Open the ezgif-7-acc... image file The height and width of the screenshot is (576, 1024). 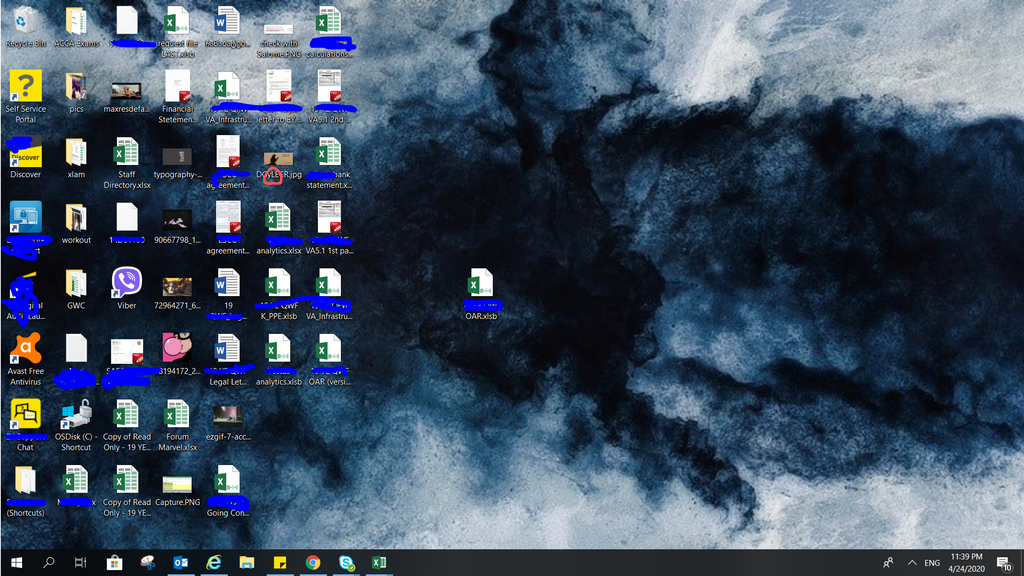pos(227,423)
